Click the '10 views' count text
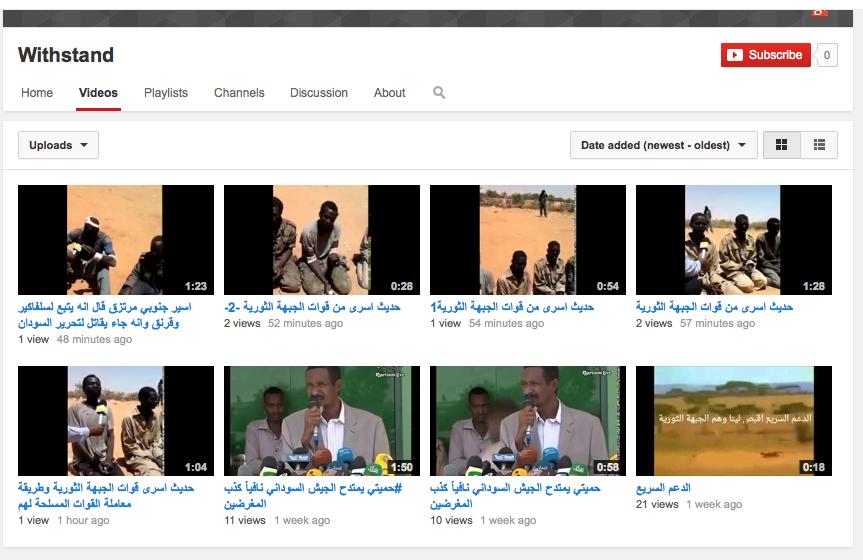 [451, 520]
